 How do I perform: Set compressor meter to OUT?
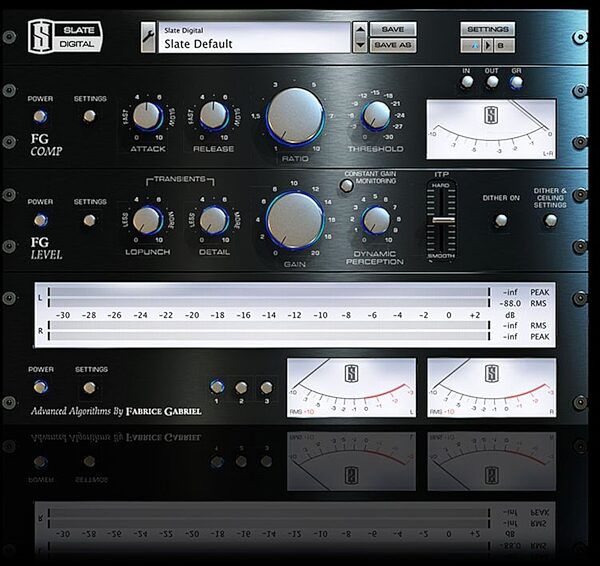[492, 82]
